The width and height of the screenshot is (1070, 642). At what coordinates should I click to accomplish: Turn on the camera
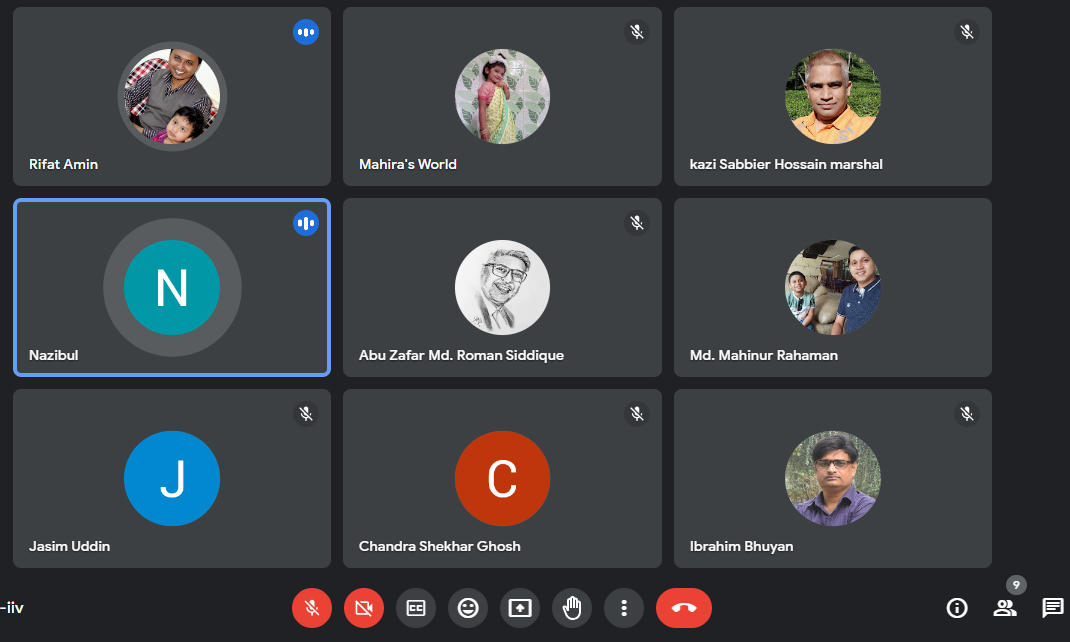[364, 607]
